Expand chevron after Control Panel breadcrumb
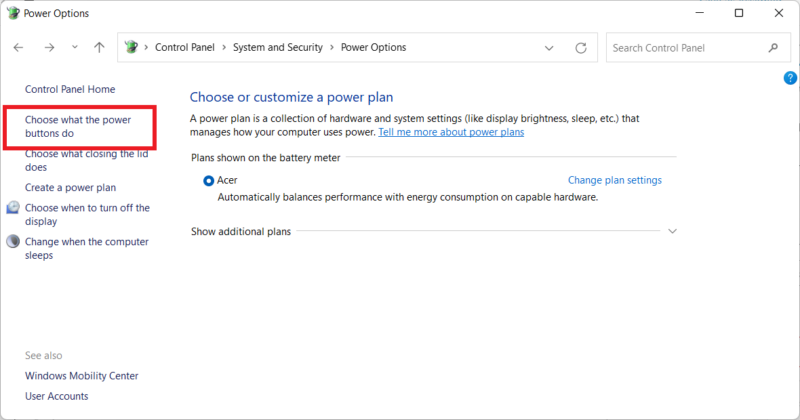Screen dimensions: 800x420 click(223, 47)
